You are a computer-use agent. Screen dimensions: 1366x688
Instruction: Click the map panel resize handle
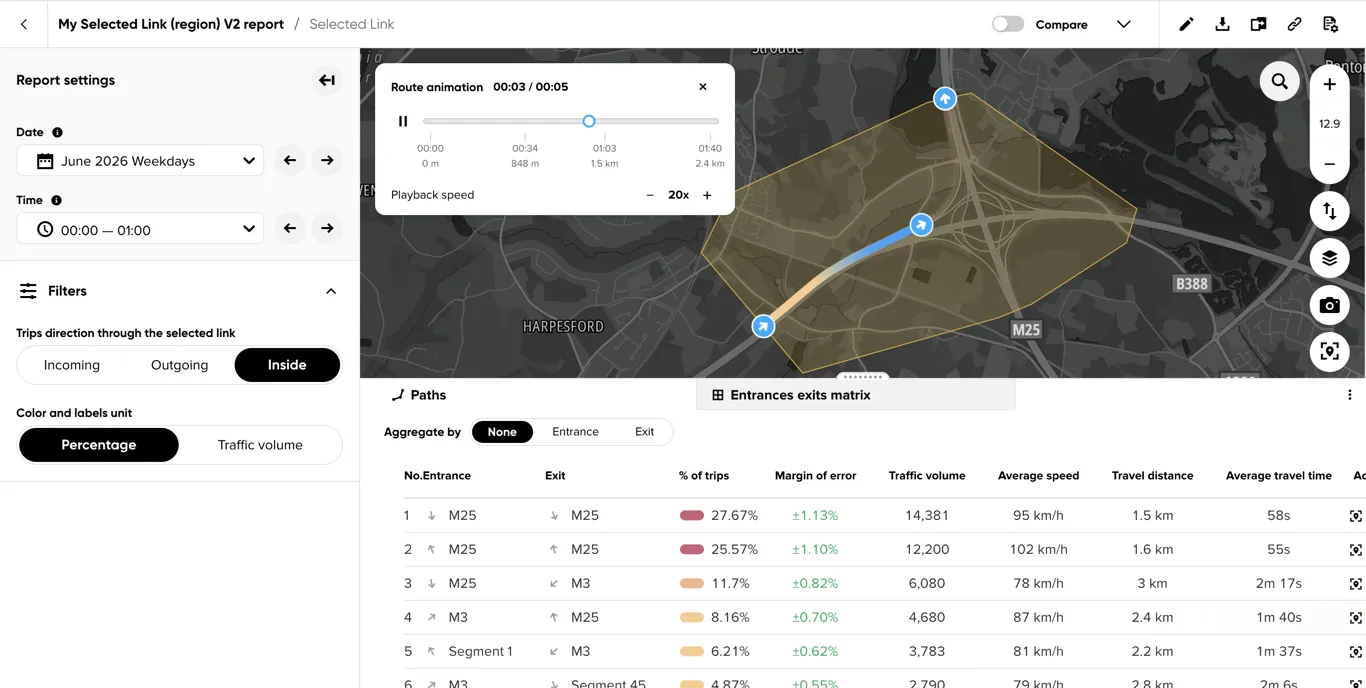point(863,377)
